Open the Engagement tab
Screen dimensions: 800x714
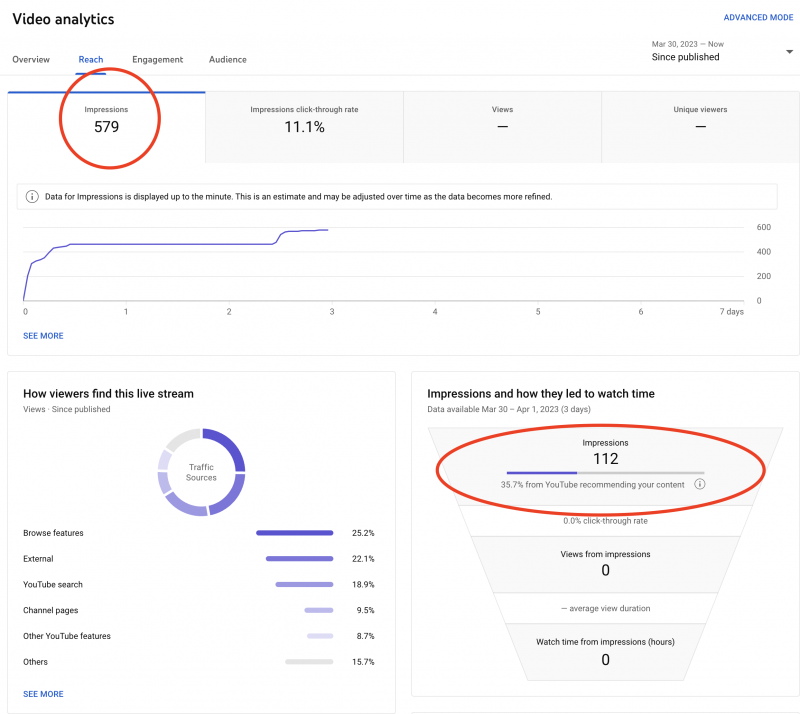156,60
